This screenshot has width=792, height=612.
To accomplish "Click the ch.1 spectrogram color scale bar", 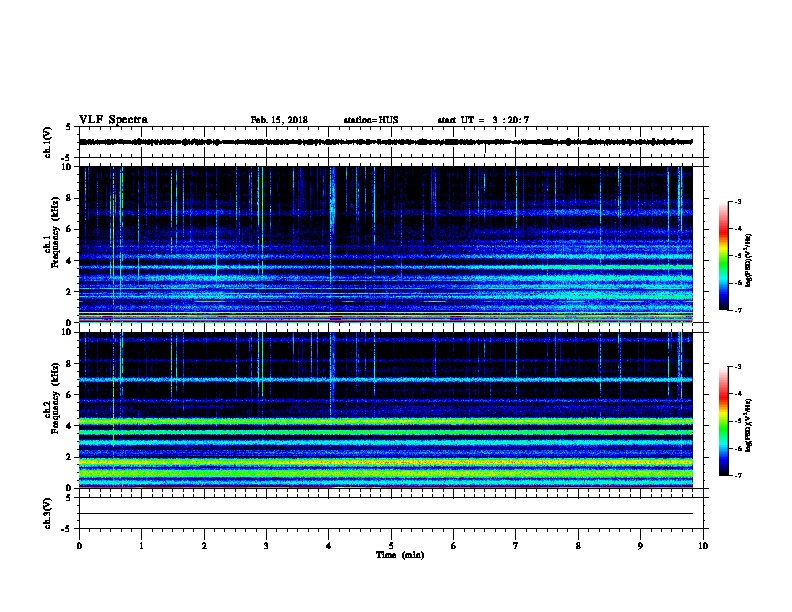I will (724, 256).
